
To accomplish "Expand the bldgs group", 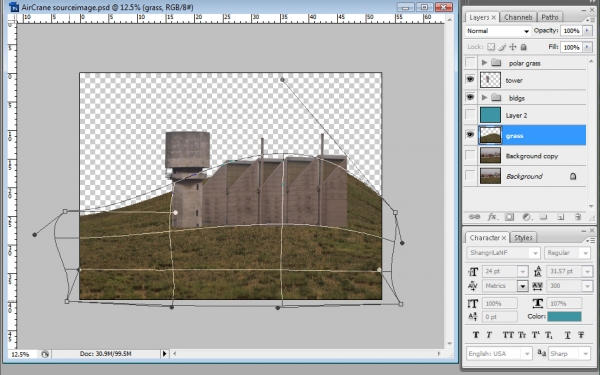I will (x=484, y=98).
